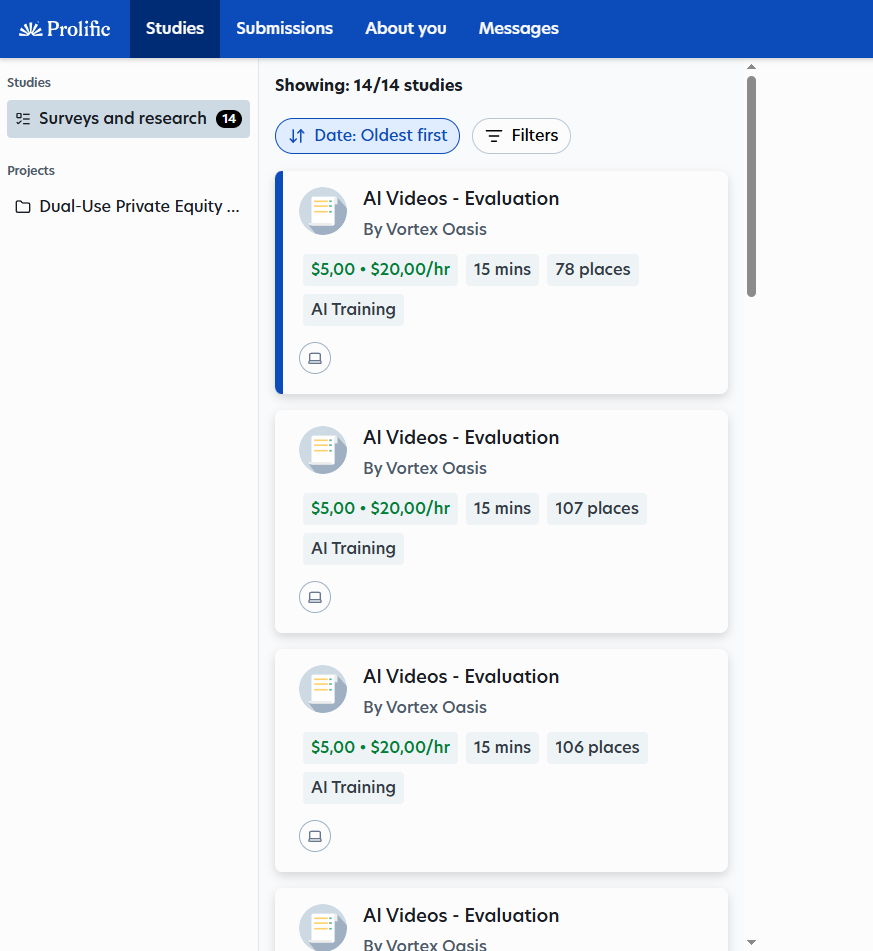Click laptop device icon on 106 places card
The image size is (873, 951).
[315, 836]
